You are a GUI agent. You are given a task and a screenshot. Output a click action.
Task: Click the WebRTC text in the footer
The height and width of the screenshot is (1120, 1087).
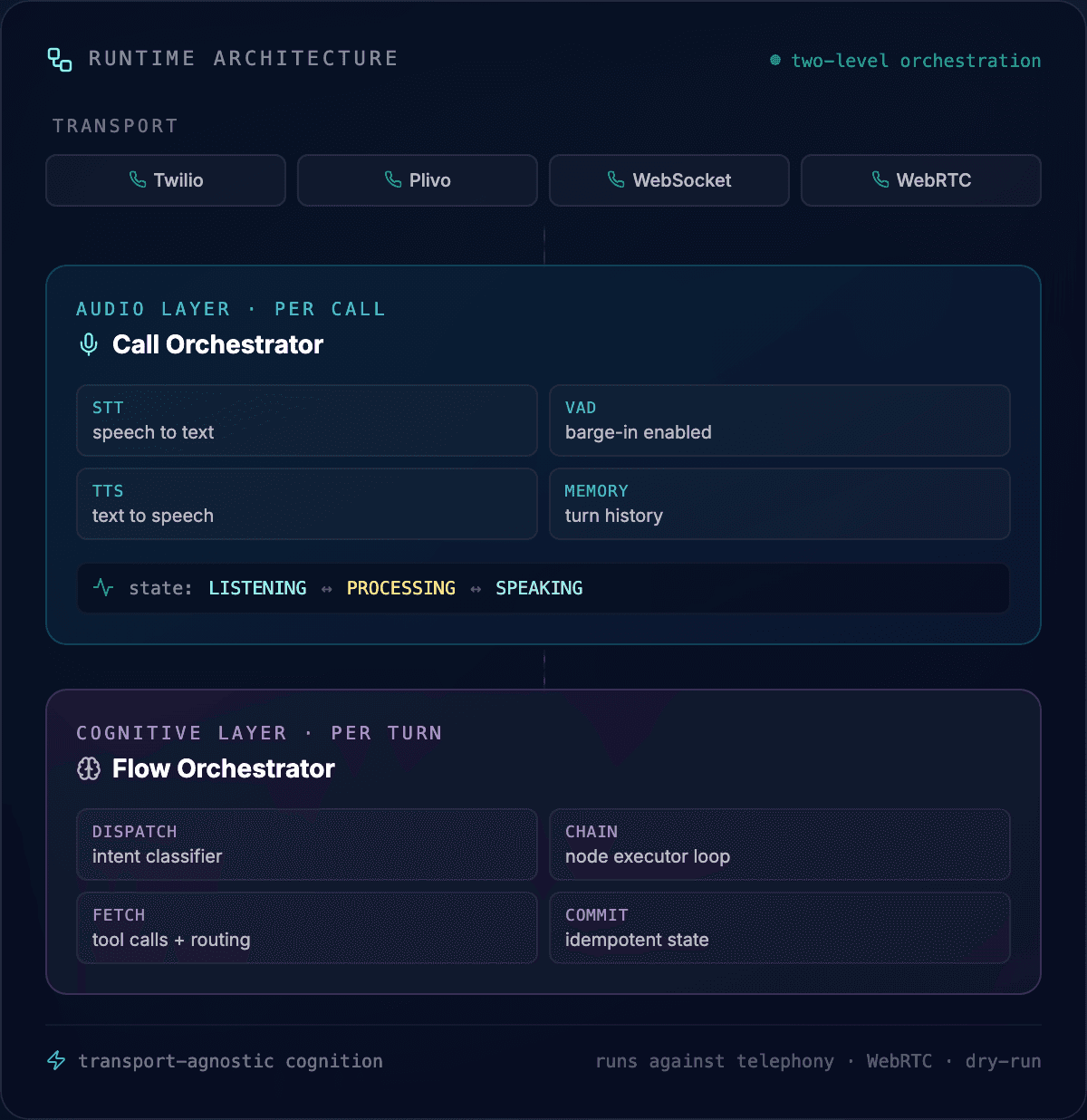tap(899, 1061)
